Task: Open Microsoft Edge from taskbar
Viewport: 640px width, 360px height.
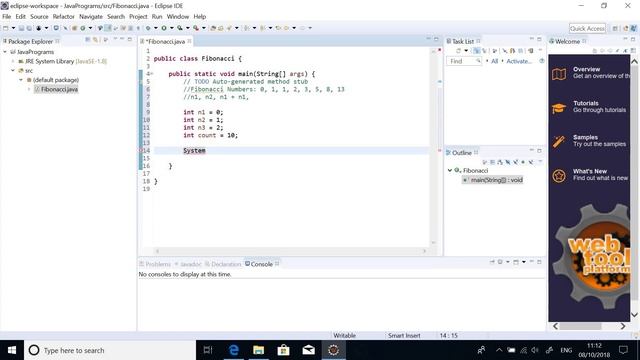Action: point(233,350)
